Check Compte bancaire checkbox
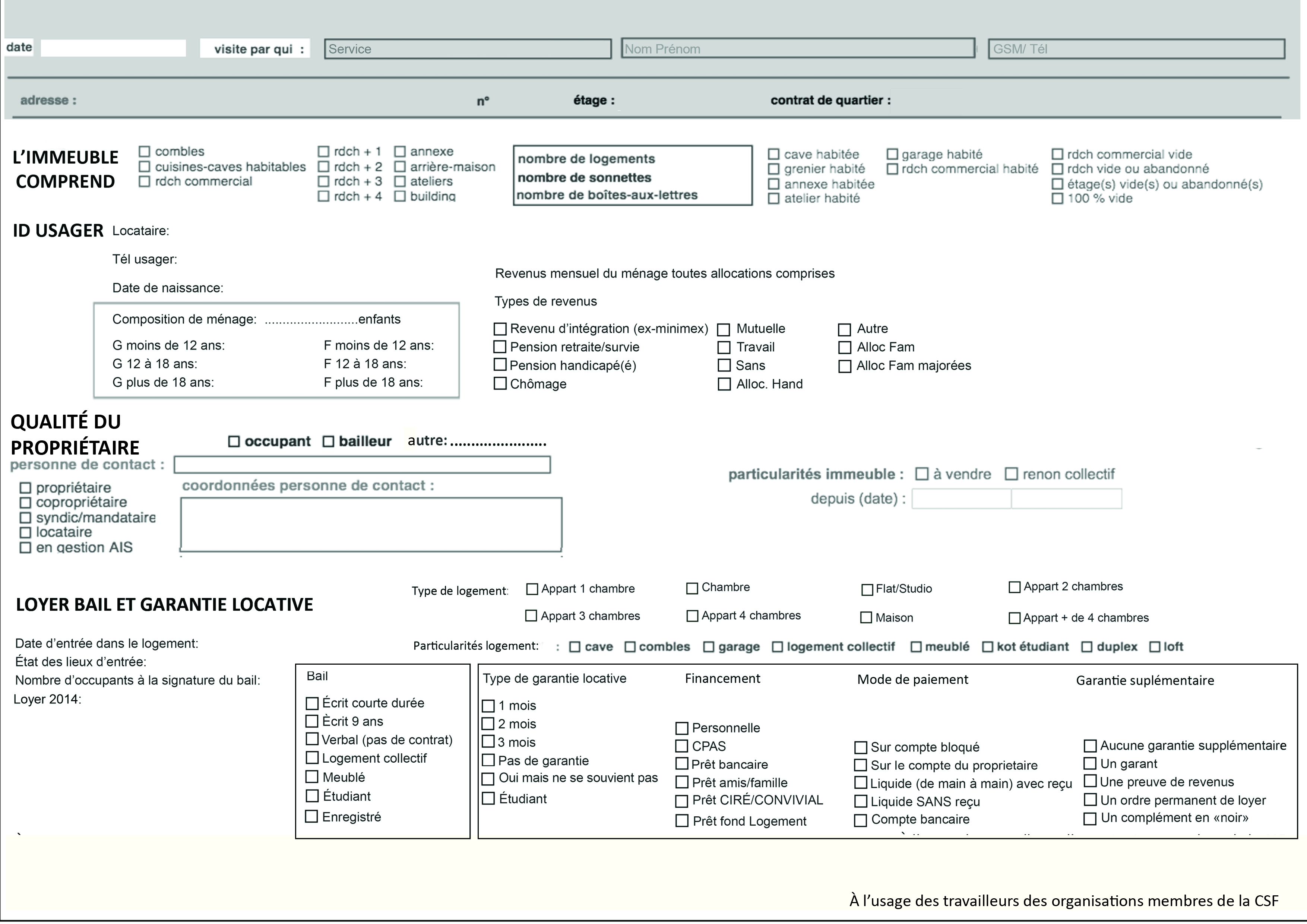1307x924 pixels. point(861,820)
